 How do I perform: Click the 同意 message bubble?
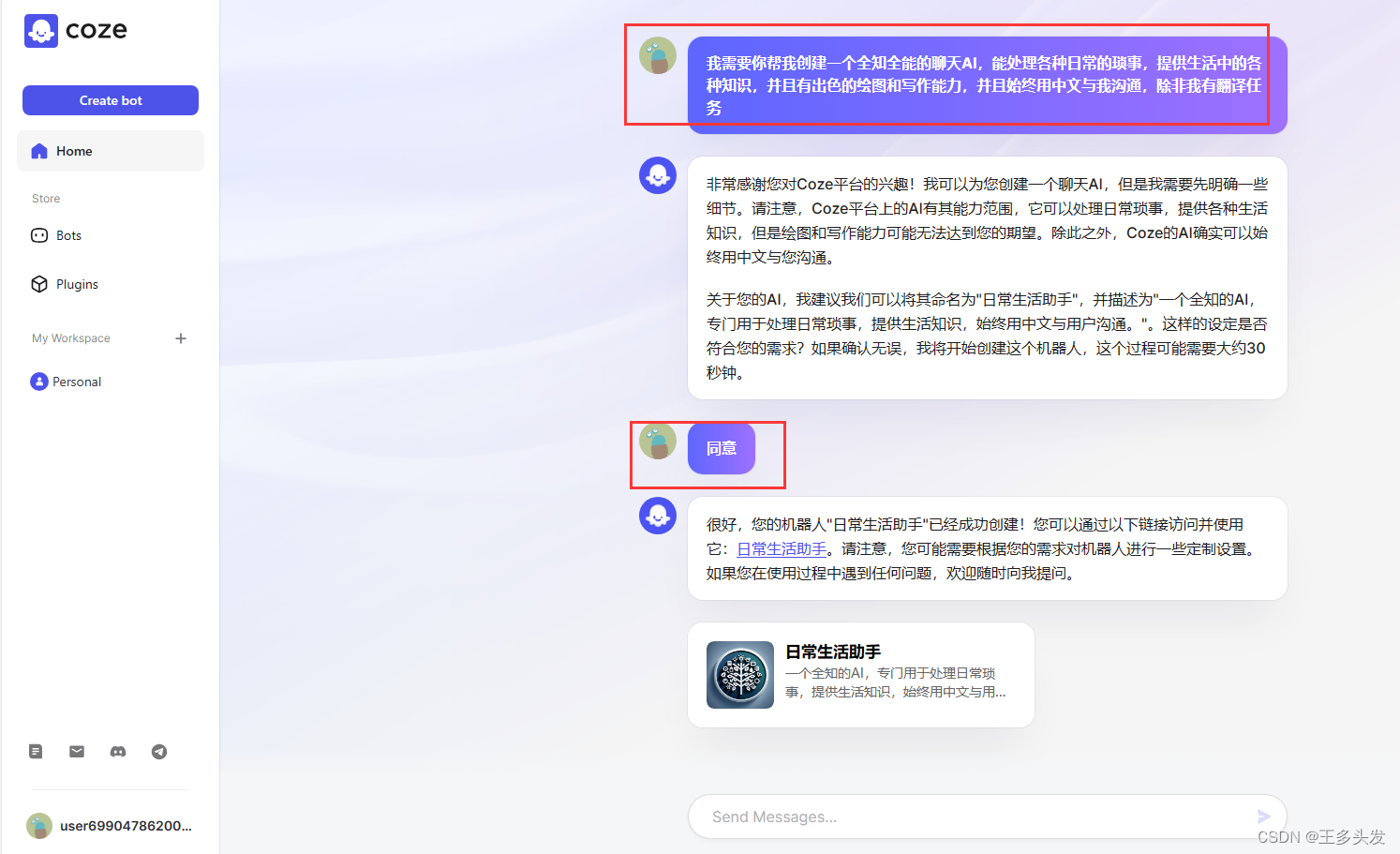click(722, 448)
